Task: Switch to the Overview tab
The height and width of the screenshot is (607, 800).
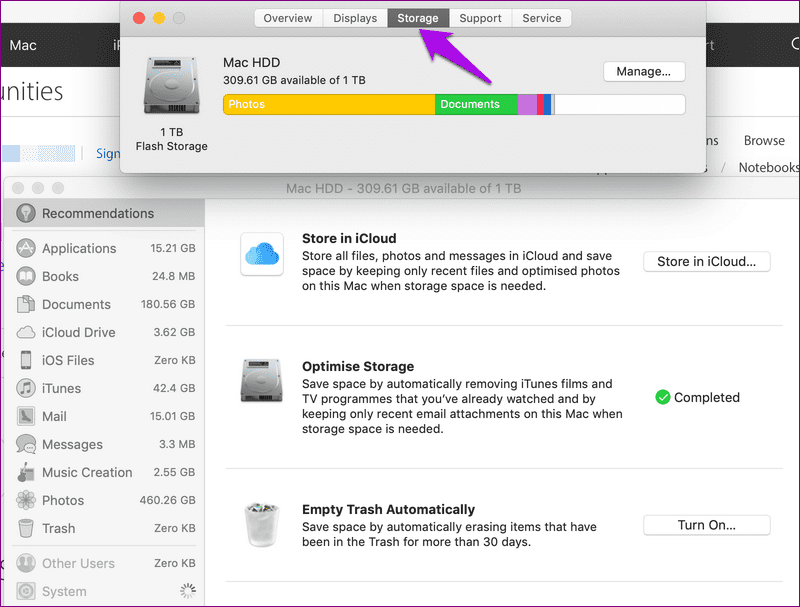Action: 288,18
